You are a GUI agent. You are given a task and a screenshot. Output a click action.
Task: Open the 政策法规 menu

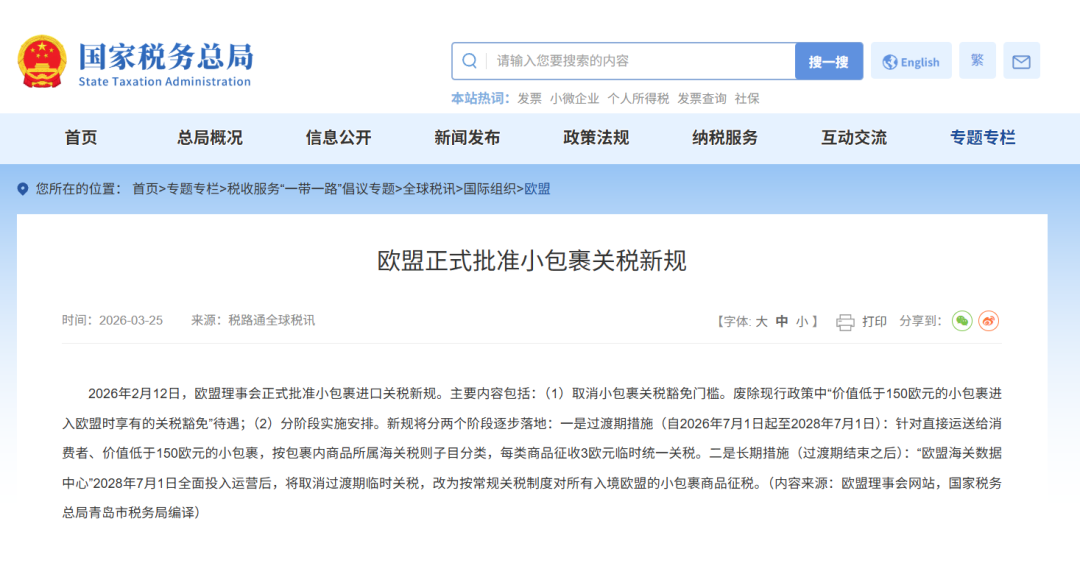point(596,138)
